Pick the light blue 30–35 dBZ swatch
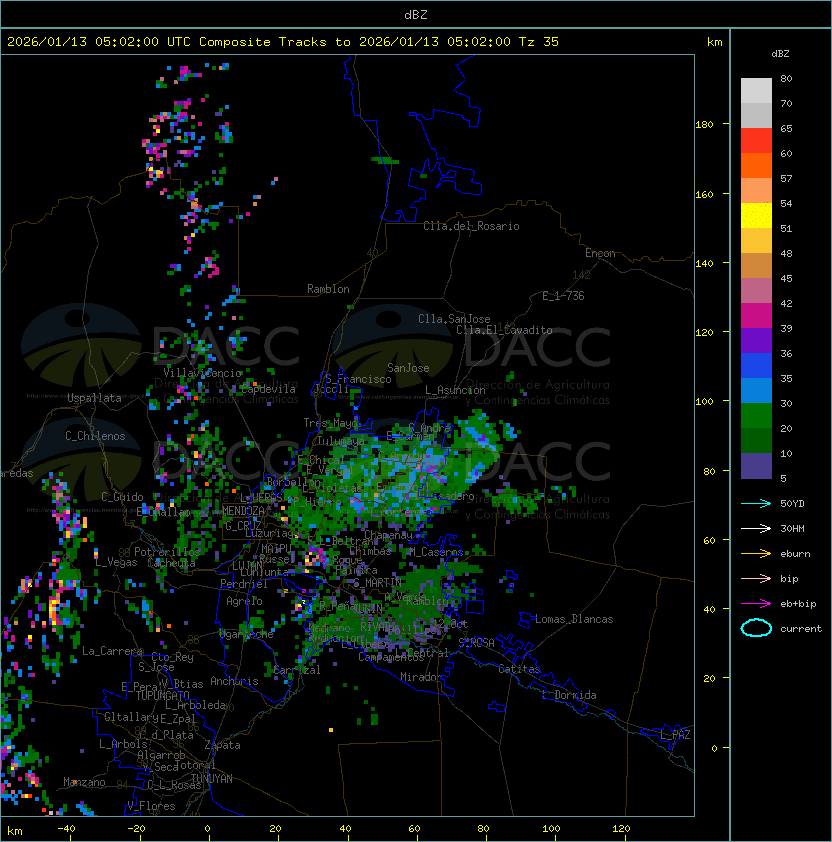 tap(756, 390)
